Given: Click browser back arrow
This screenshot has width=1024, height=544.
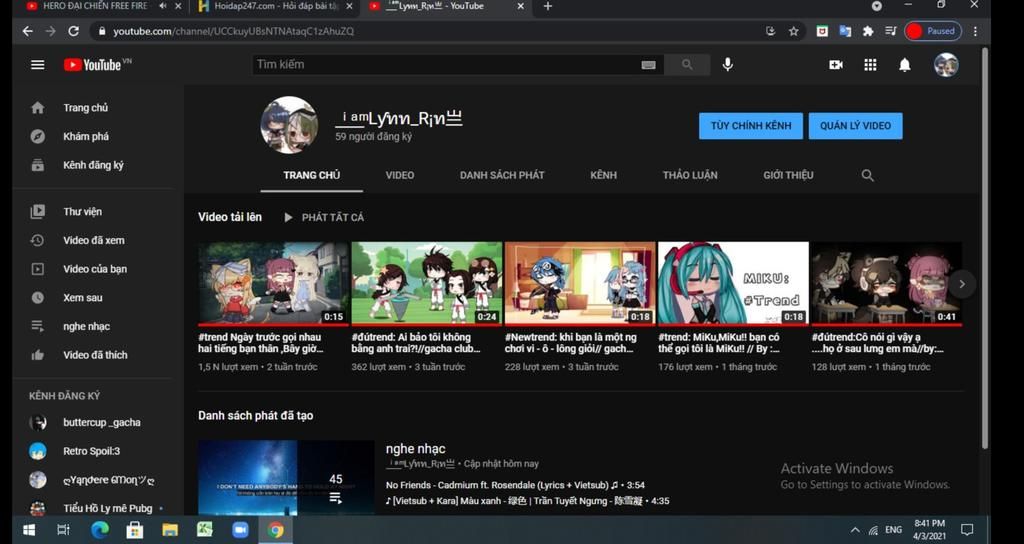Looking at the screenshot, I should [x=27, y=31].
